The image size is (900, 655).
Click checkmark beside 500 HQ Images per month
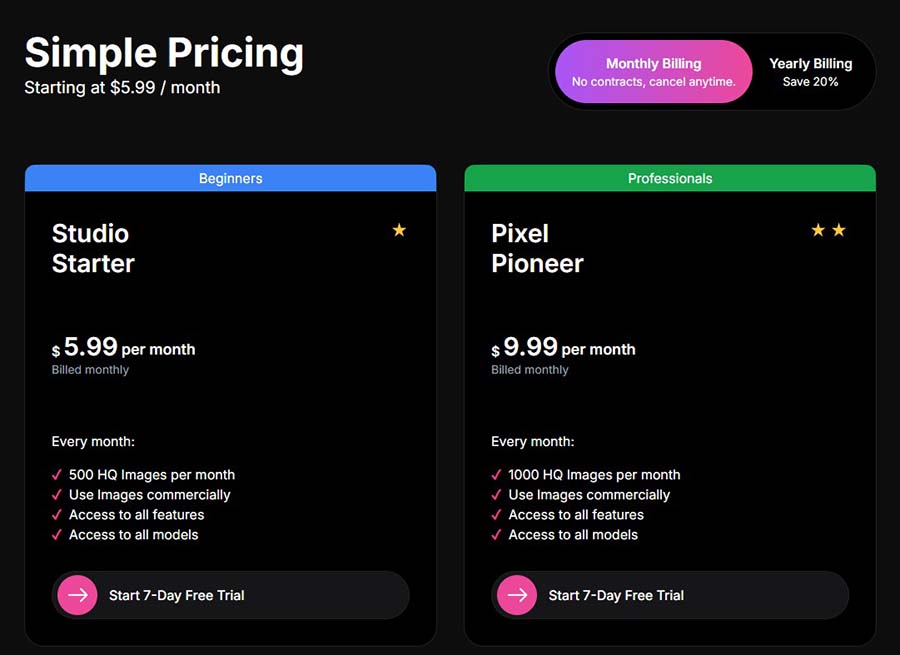pos(57,475)
